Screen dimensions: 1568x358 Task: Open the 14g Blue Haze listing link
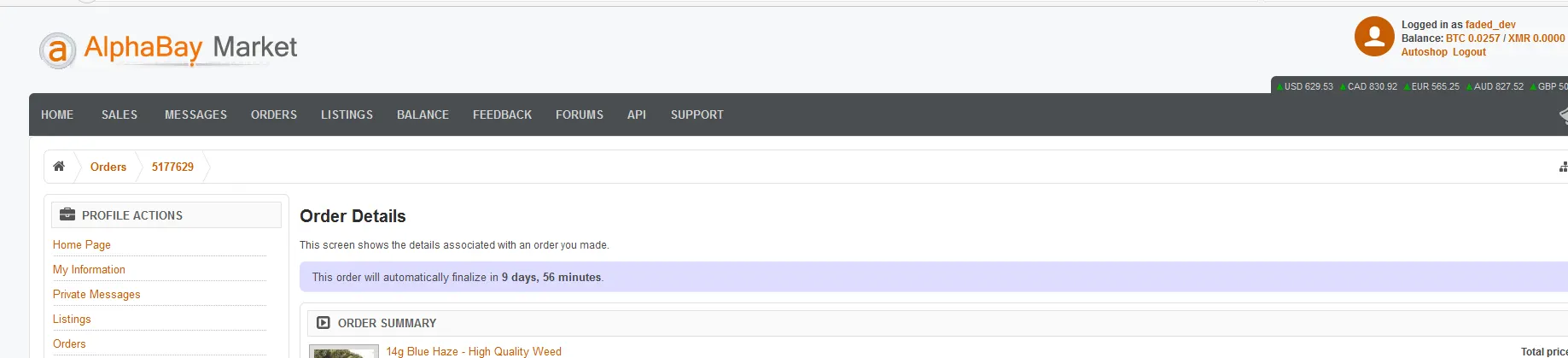point(474,351)
